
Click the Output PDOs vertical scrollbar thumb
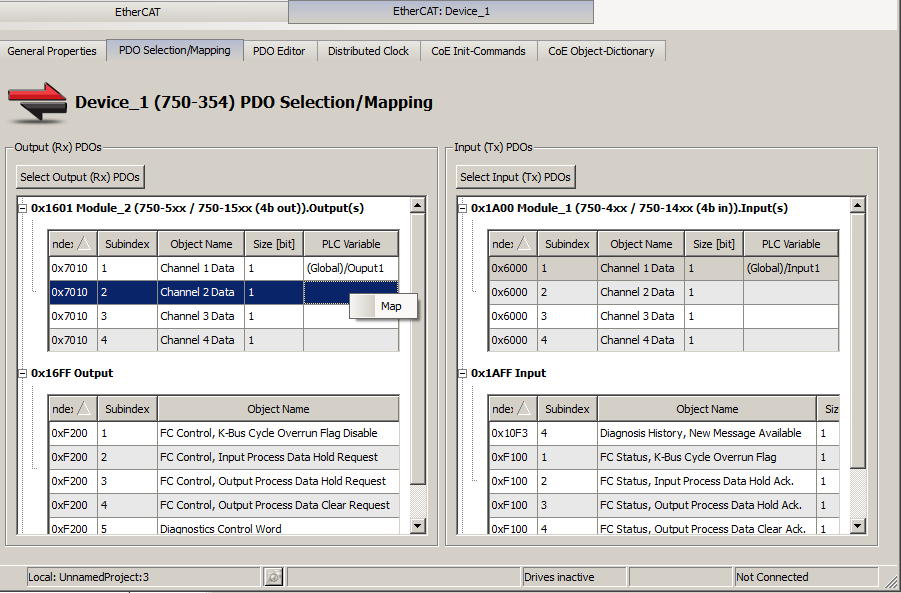[x=418, y=349]
